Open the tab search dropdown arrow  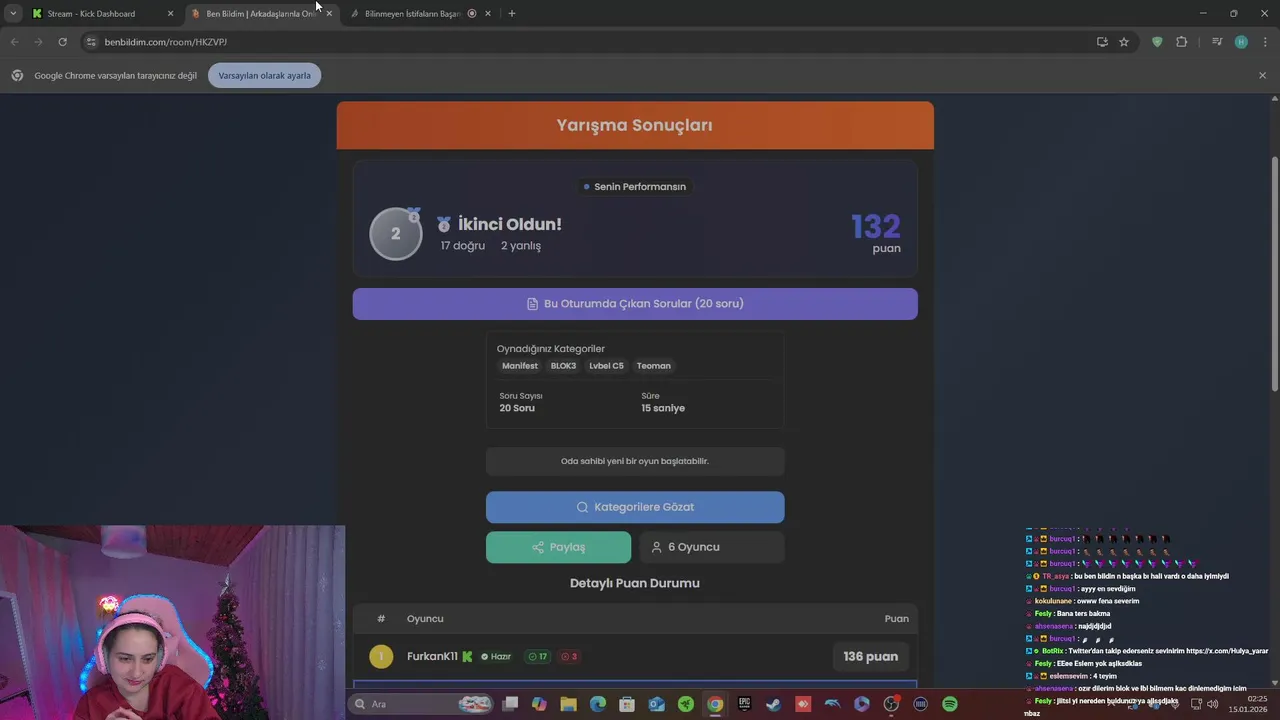12,14
